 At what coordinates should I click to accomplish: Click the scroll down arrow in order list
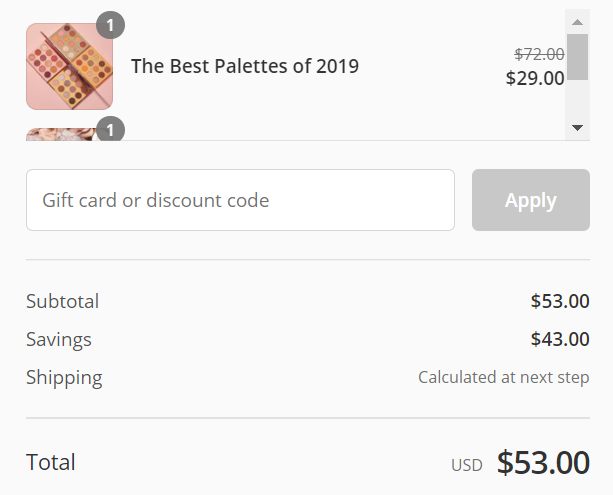577,127
